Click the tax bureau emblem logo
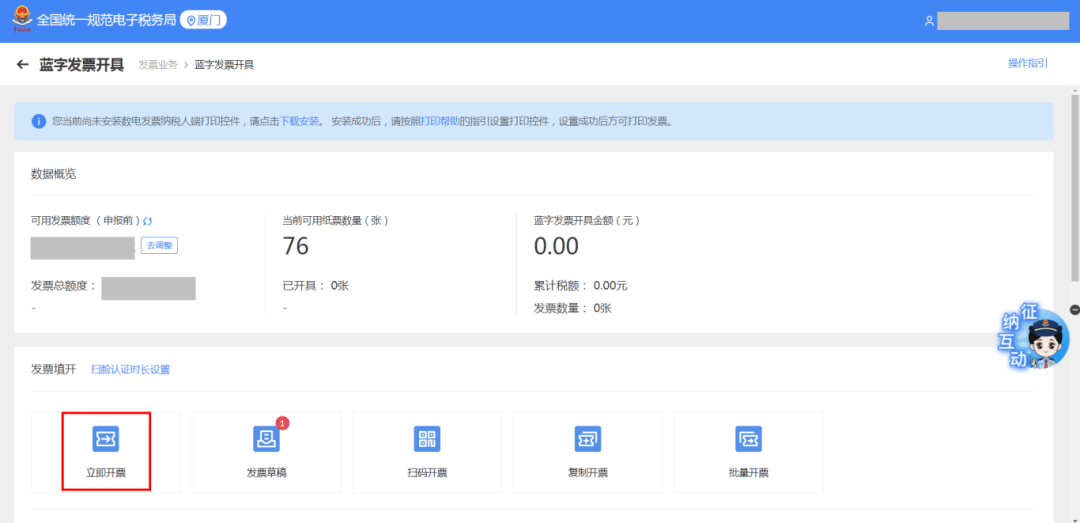The width and height of the screenshot is (1080, 523). [x=18, y=20]
